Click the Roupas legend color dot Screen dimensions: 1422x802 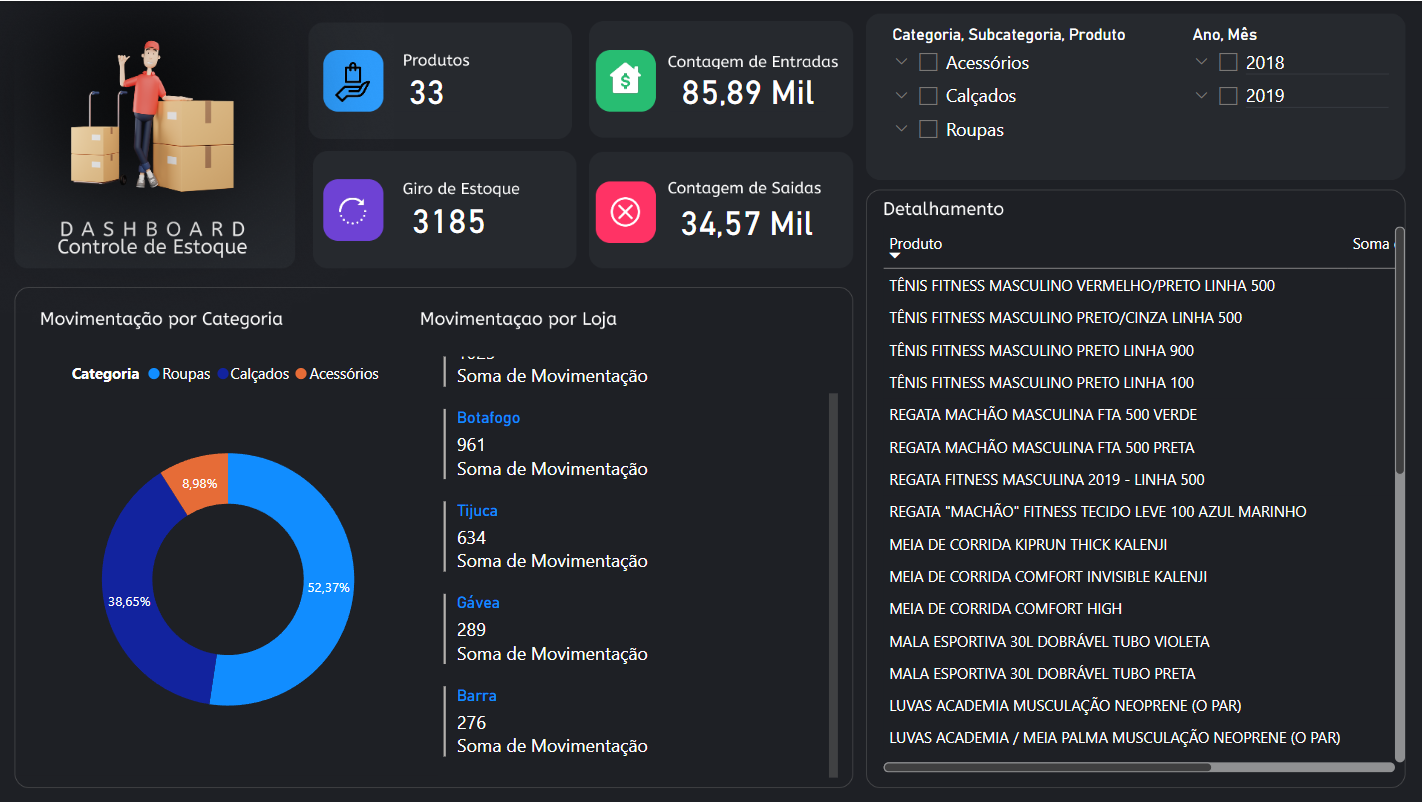(154, 374)
